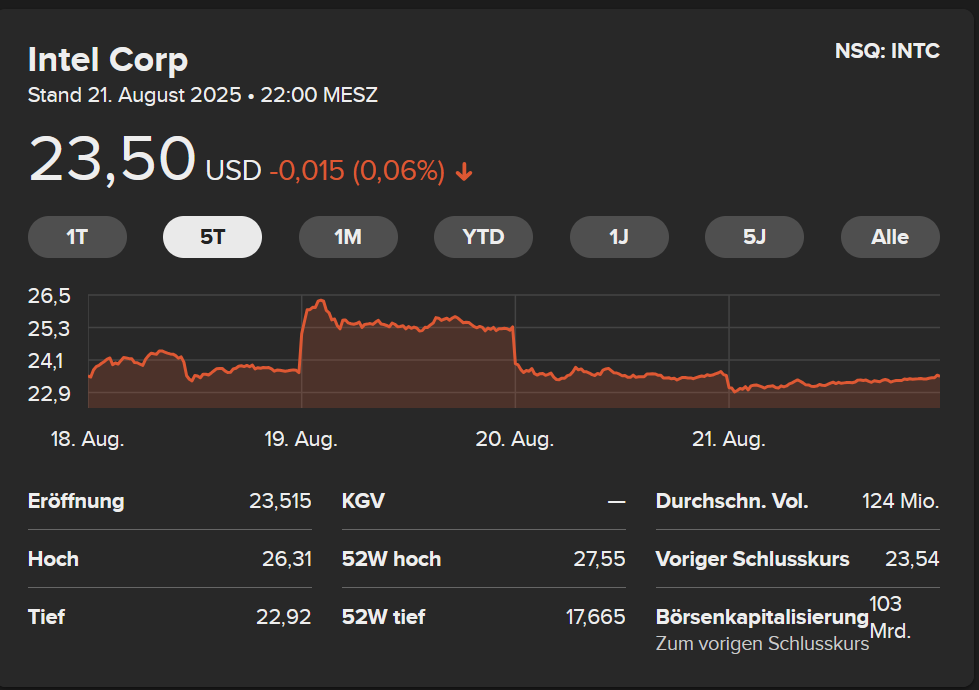Click the Tief value 22,92

283,617
